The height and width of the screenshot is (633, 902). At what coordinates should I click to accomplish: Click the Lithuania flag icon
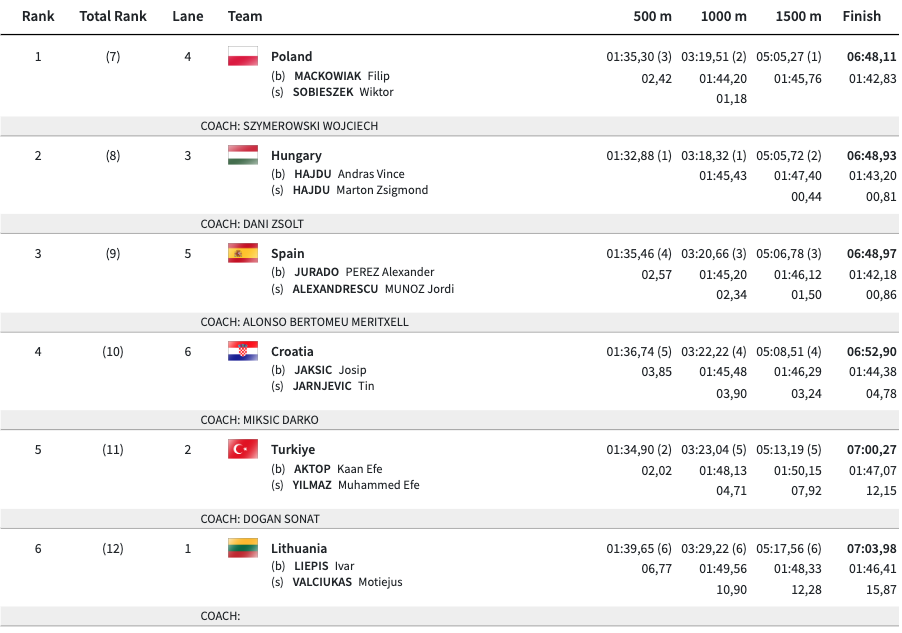coord(243,548)
